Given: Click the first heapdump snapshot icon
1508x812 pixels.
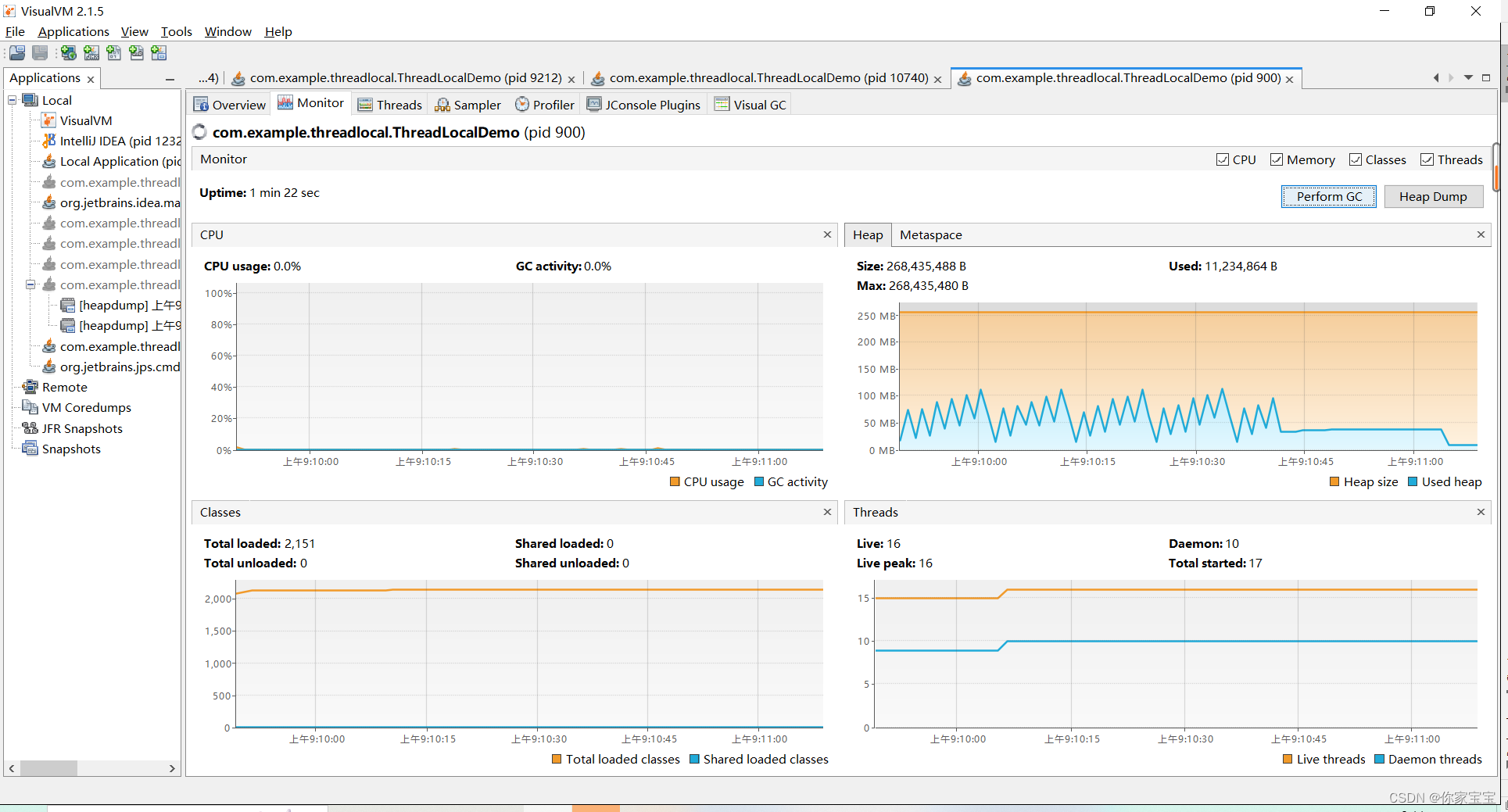Looking at the screenshot, I should 68,305.
